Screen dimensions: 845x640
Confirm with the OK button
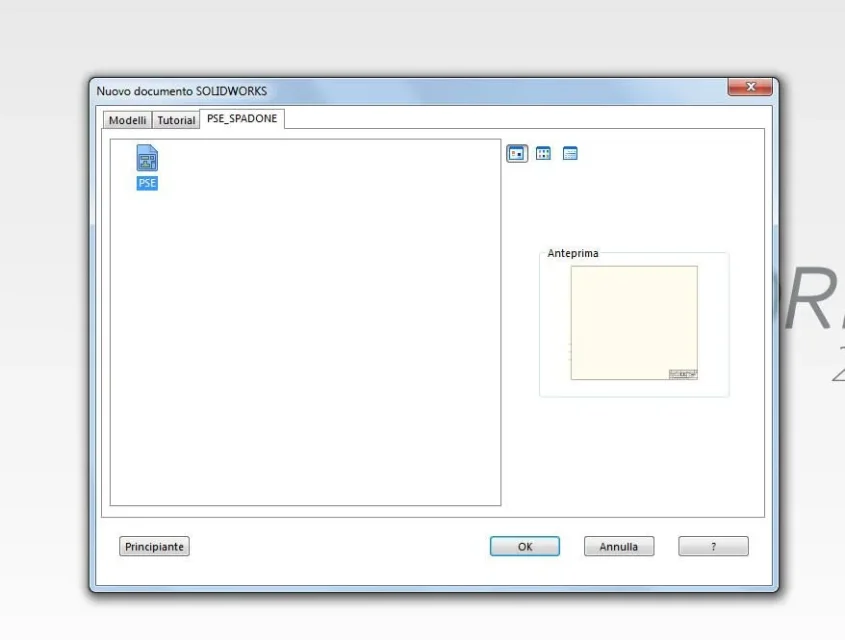tap(525, 546)
